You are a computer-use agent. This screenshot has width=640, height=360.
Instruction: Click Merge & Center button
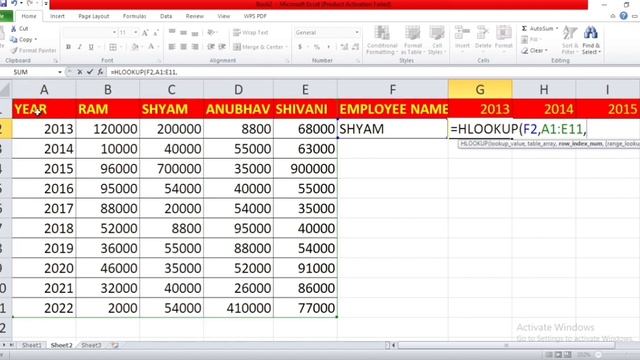tap(258, 47)
